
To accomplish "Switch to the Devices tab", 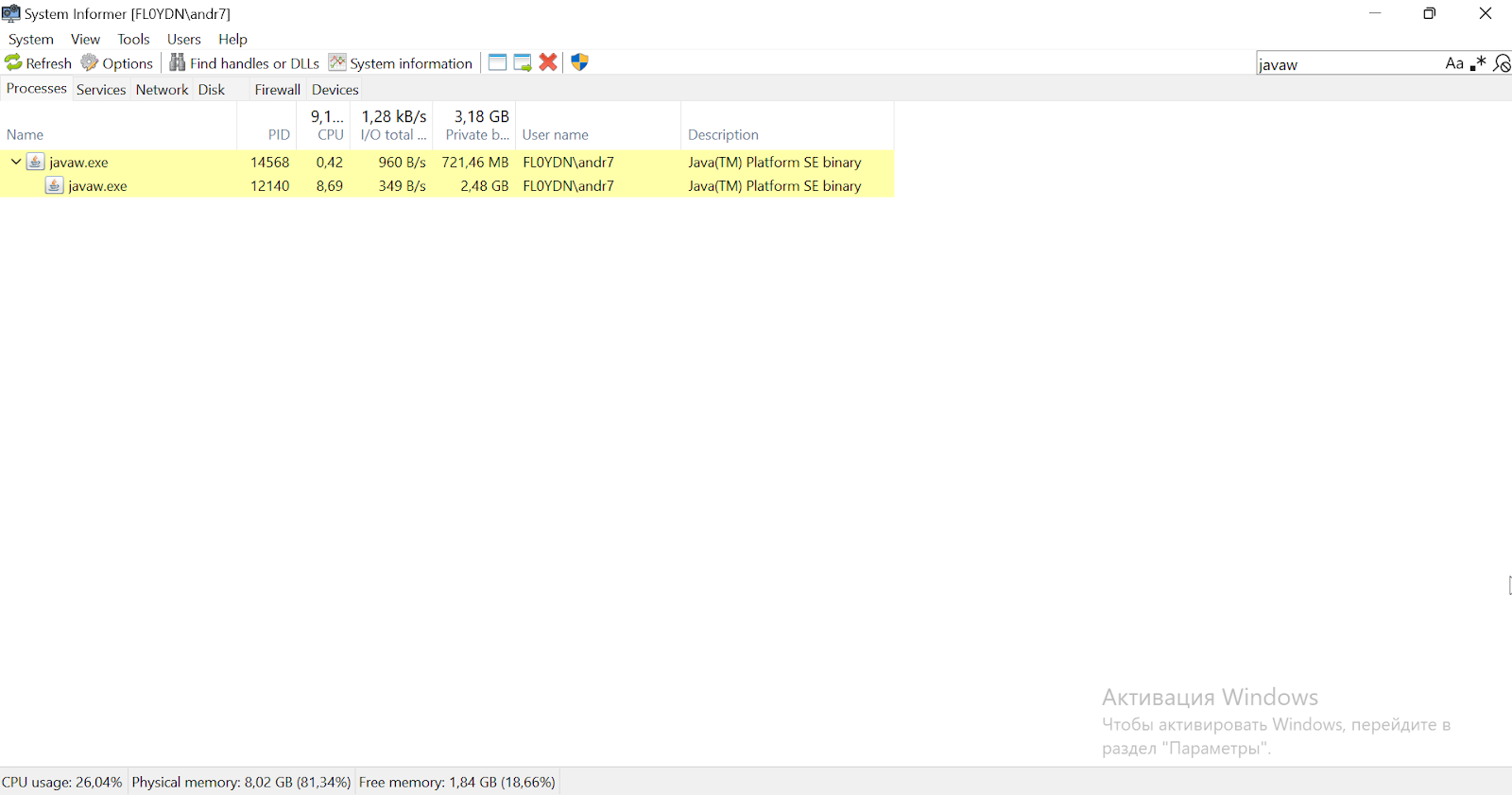I will (x=335, y=90).
